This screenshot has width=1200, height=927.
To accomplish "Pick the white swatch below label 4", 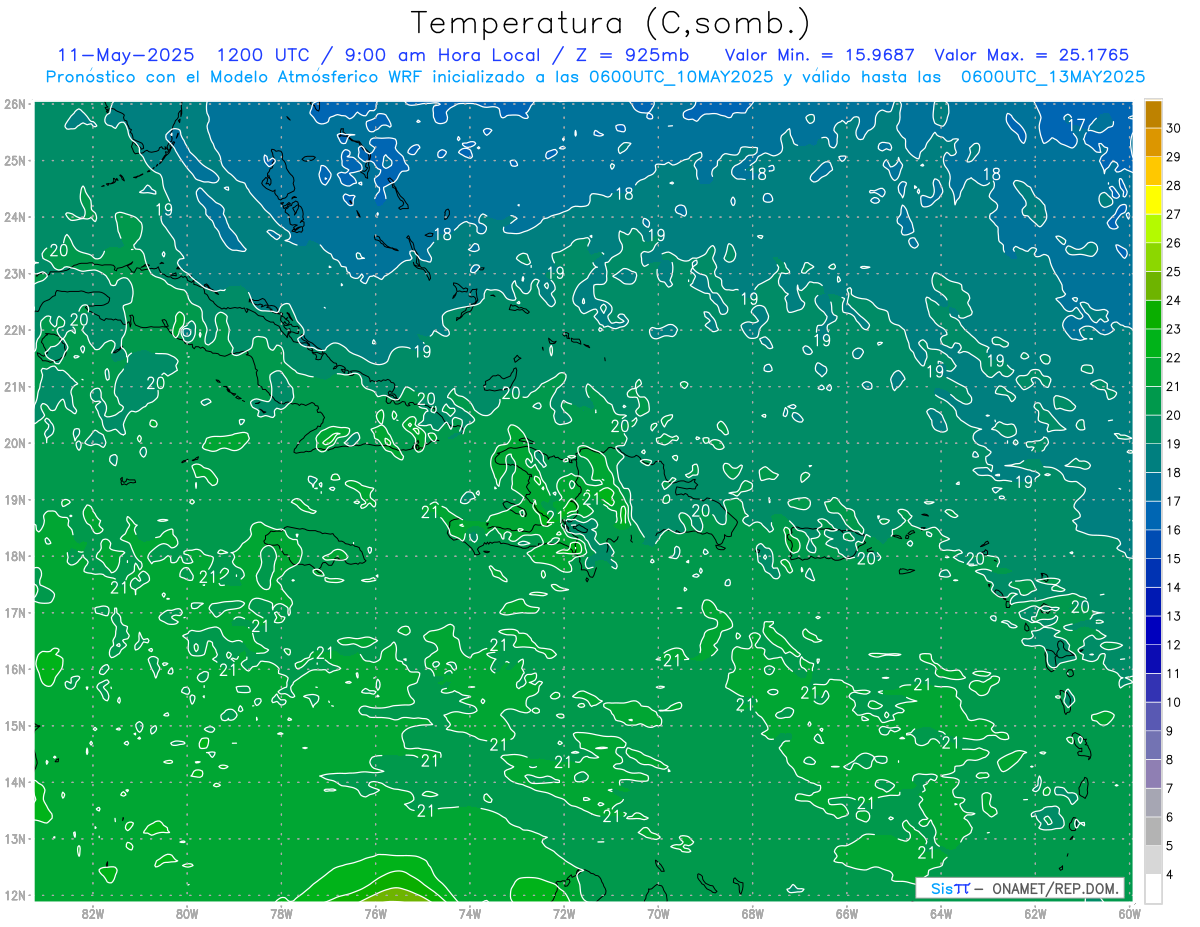I will [x=1153, y=888].
